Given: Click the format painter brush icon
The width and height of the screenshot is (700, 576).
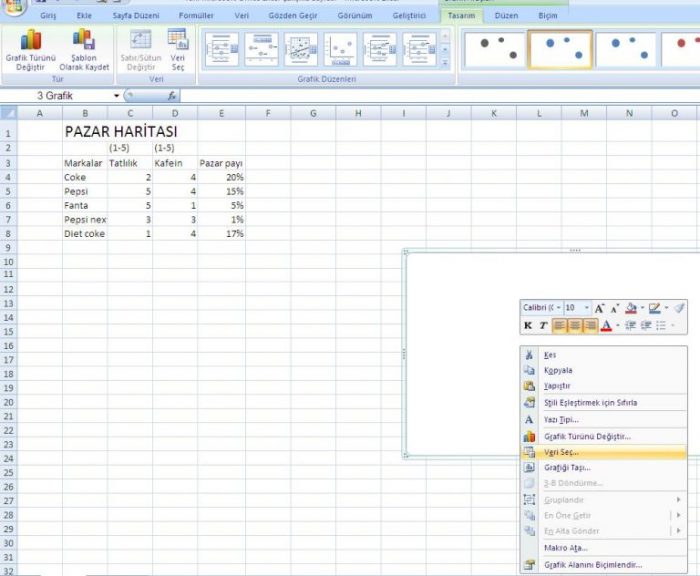Looking at the screenshot, I should pyautogui.click(x=679, y=308).
